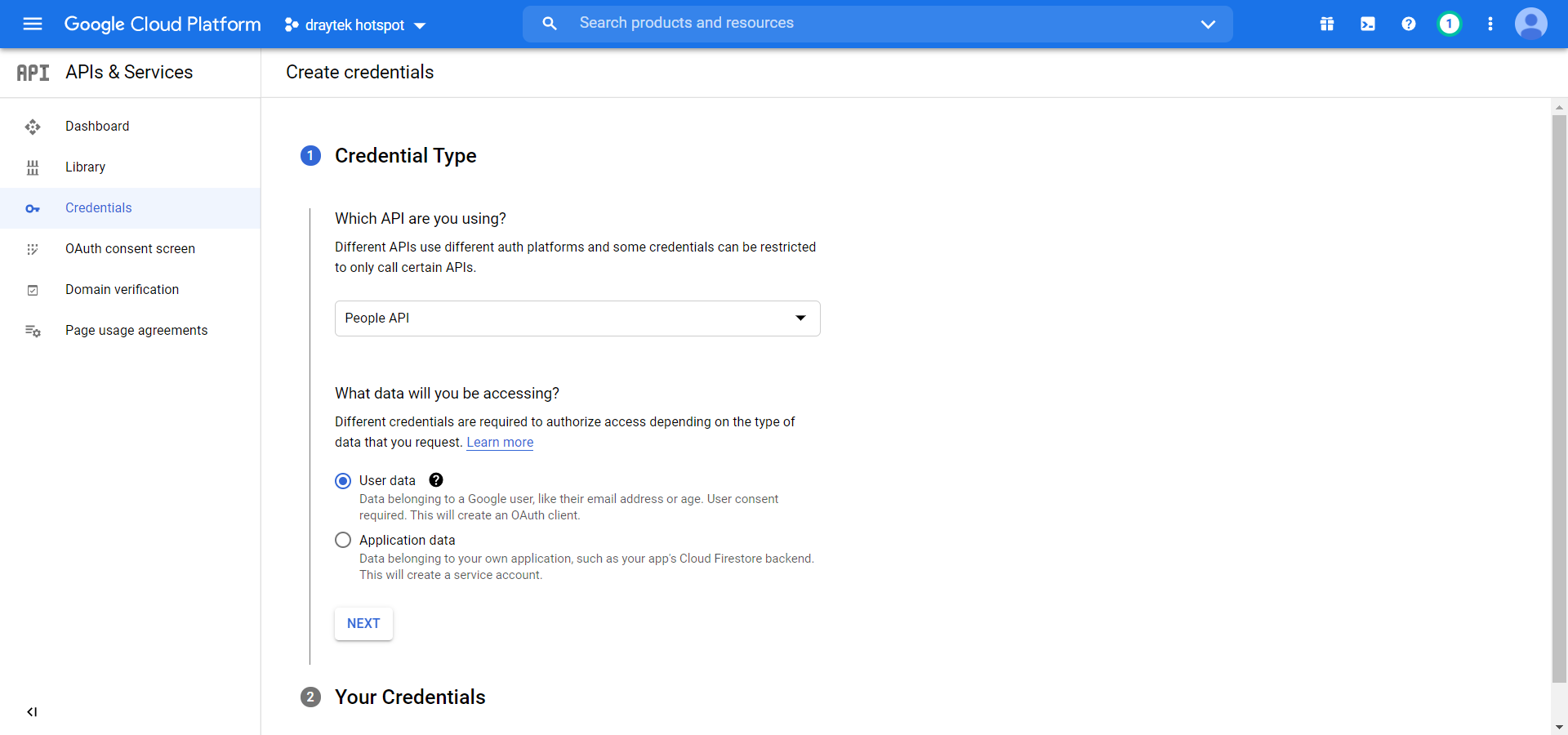1568x735 pixels.
Task: Click the scrollbar down arrow
Action: [1559, 727]
